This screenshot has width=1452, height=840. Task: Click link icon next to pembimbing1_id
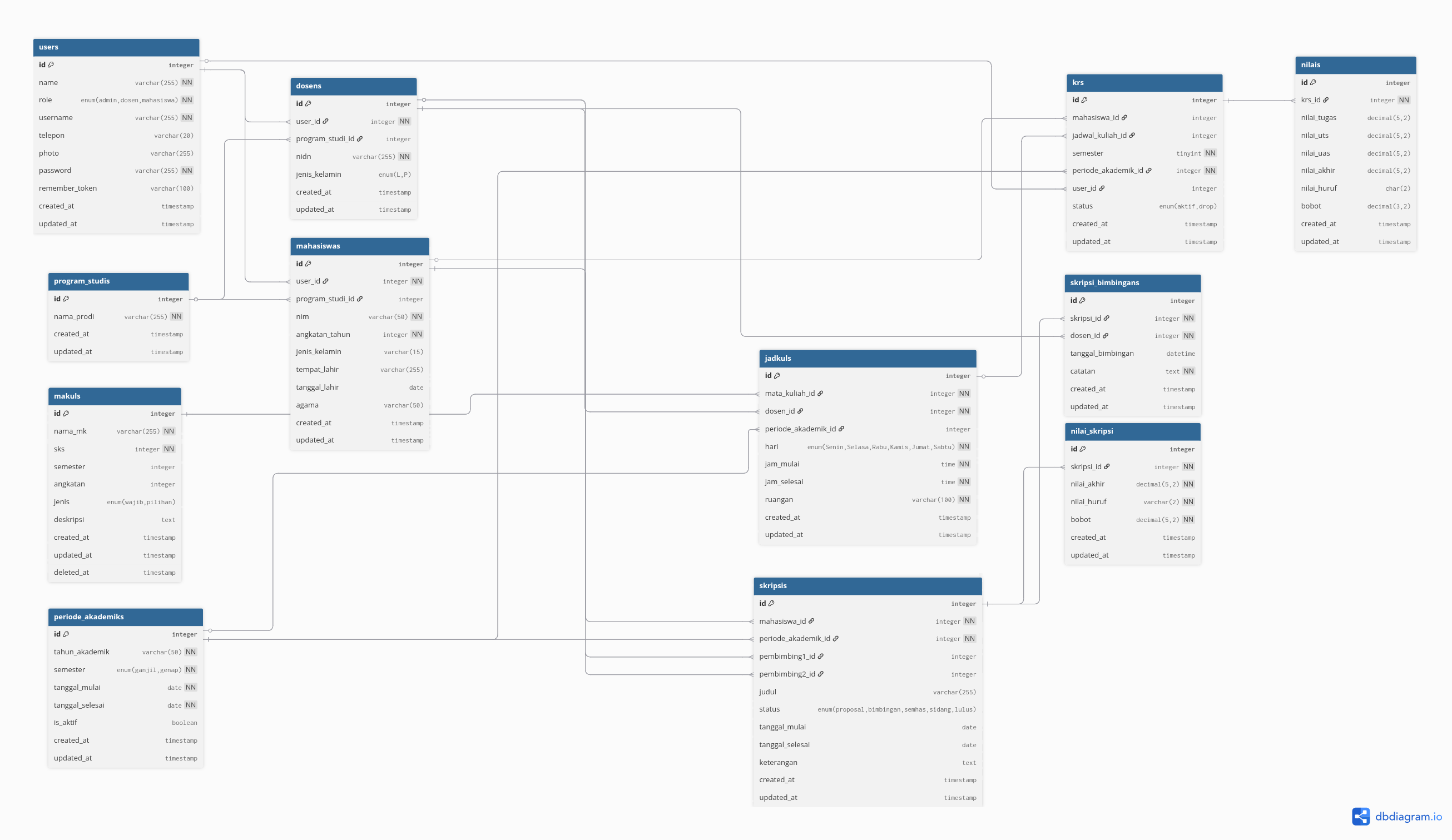[x=820, y=656]
